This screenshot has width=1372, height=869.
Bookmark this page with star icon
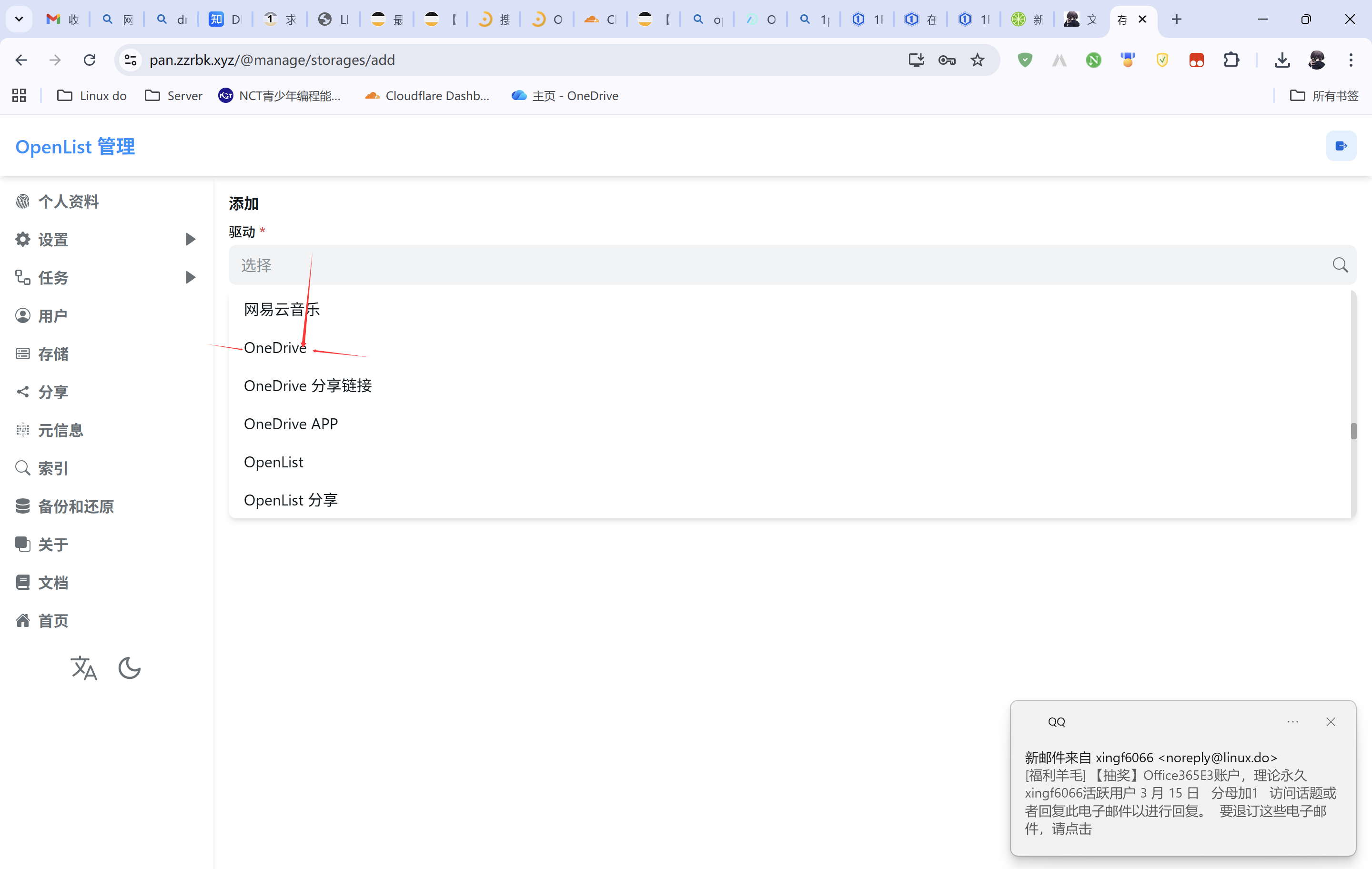point(978,60)
